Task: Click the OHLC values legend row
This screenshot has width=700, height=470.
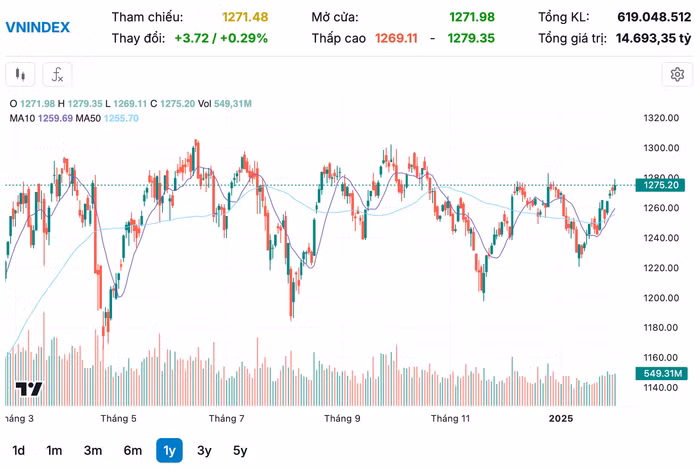Action: coord(130,104)
